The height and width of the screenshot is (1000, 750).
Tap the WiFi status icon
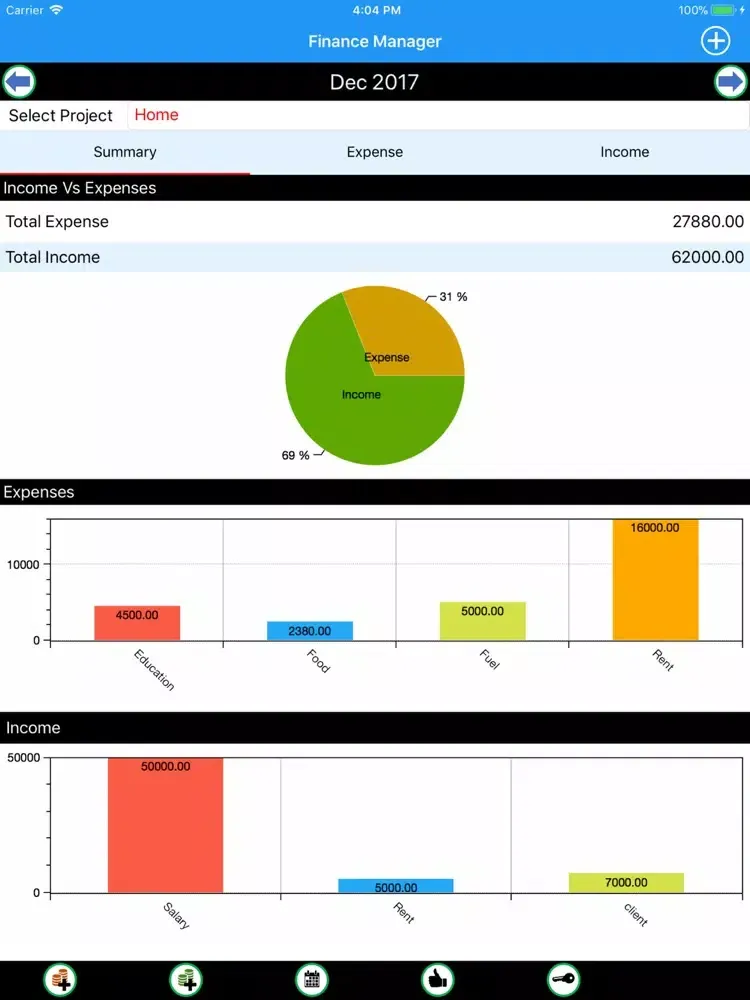tap(57, 10)
